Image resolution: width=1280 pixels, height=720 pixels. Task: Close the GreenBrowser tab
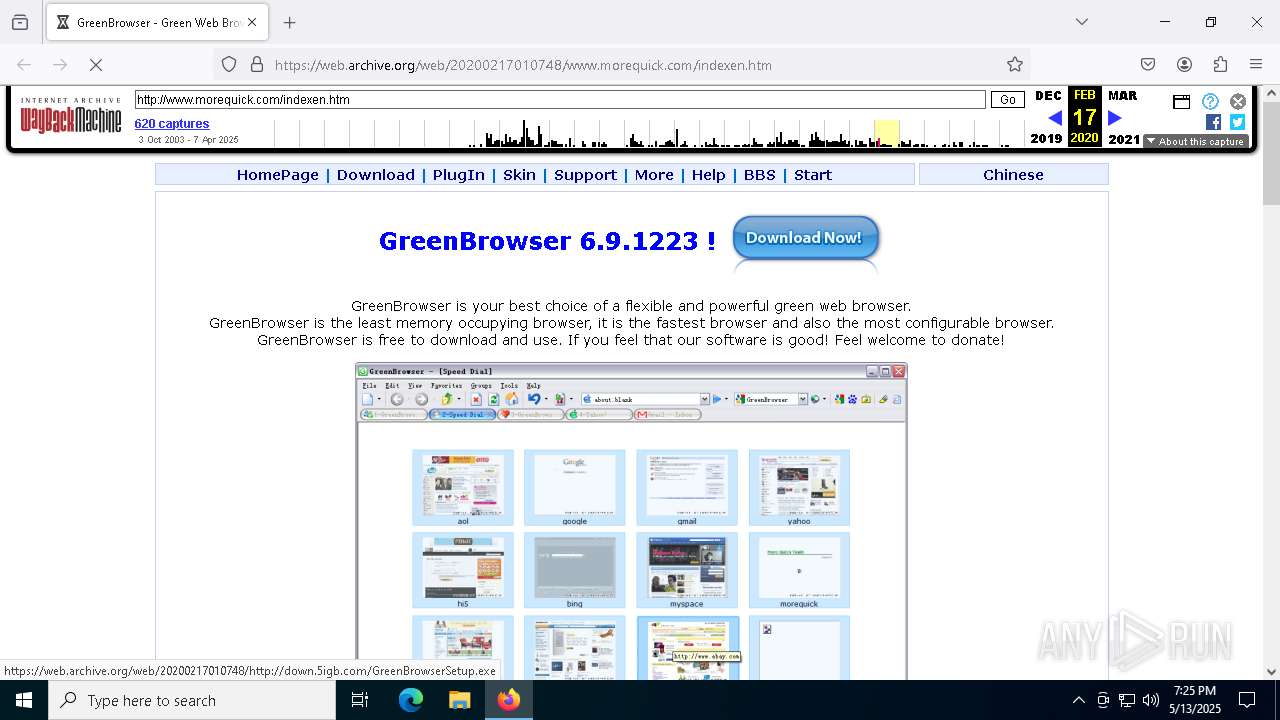(x=252, y=22)
